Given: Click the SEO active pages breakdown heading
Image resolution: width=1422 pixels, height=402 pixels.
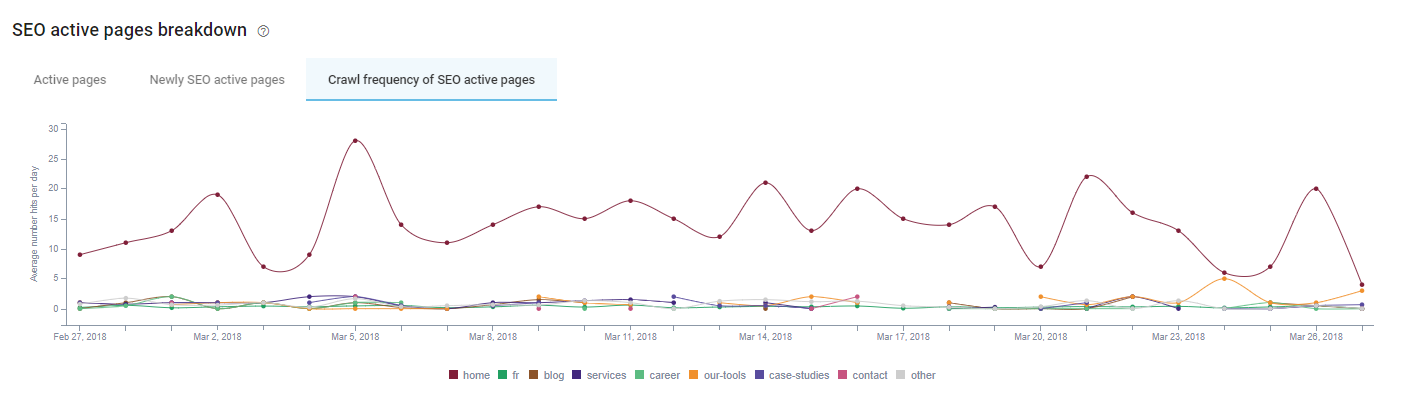Looking at the screenshot, I should 129,30.
